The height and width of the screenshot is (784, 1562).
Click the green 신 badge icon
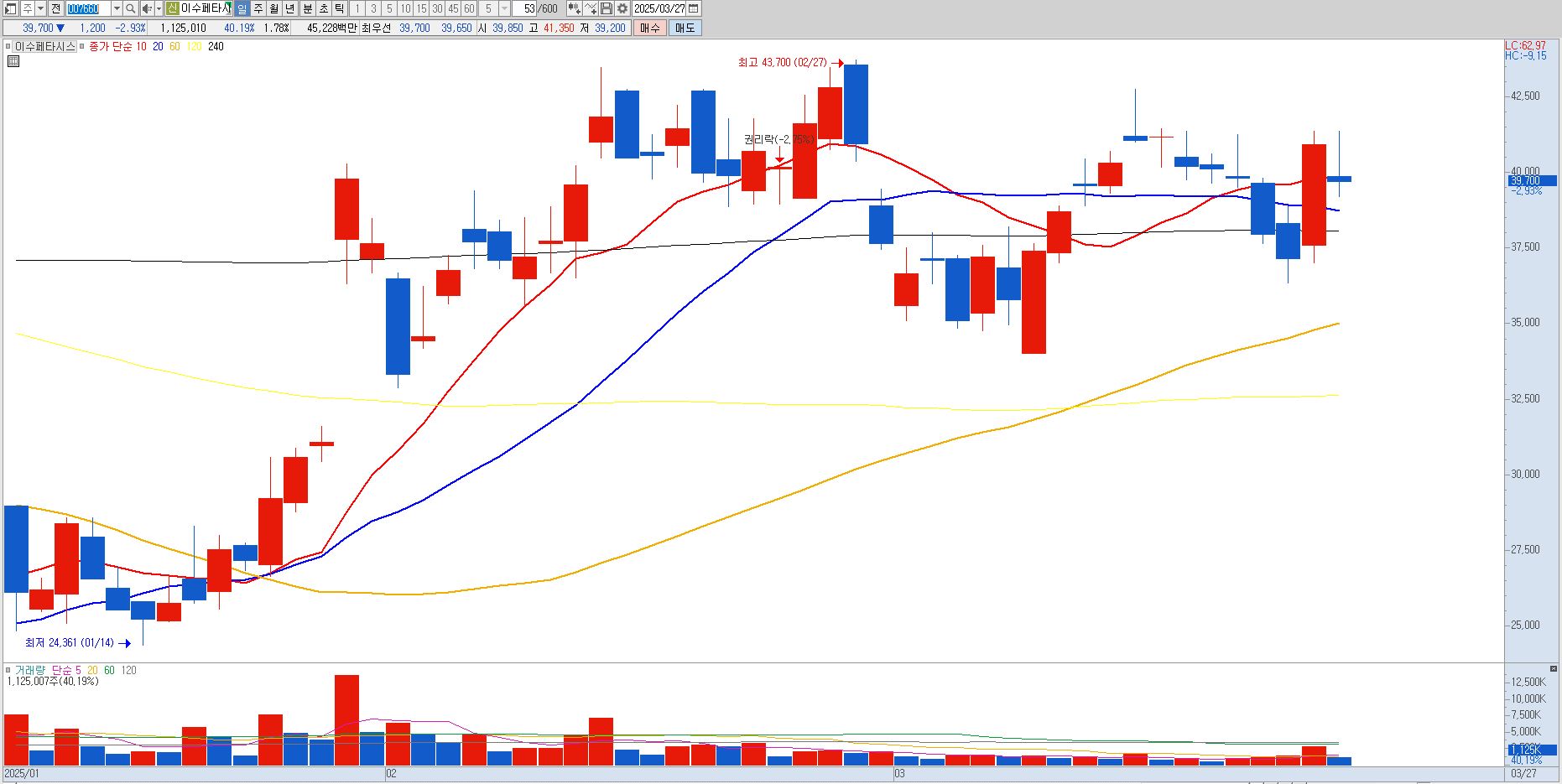point(172,8)
